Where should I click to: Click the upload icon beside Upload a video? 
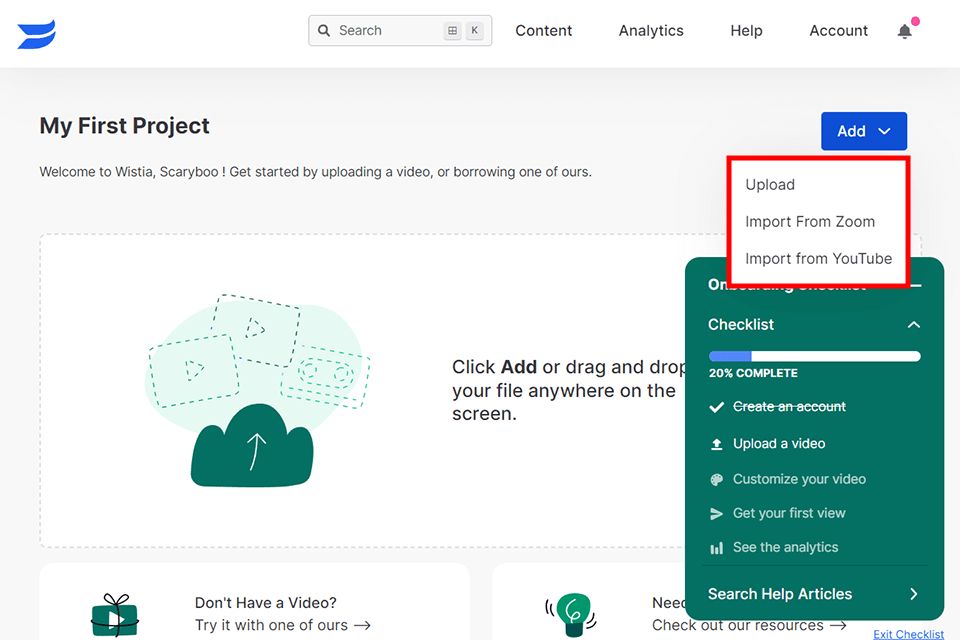click(x=716, y=444)
